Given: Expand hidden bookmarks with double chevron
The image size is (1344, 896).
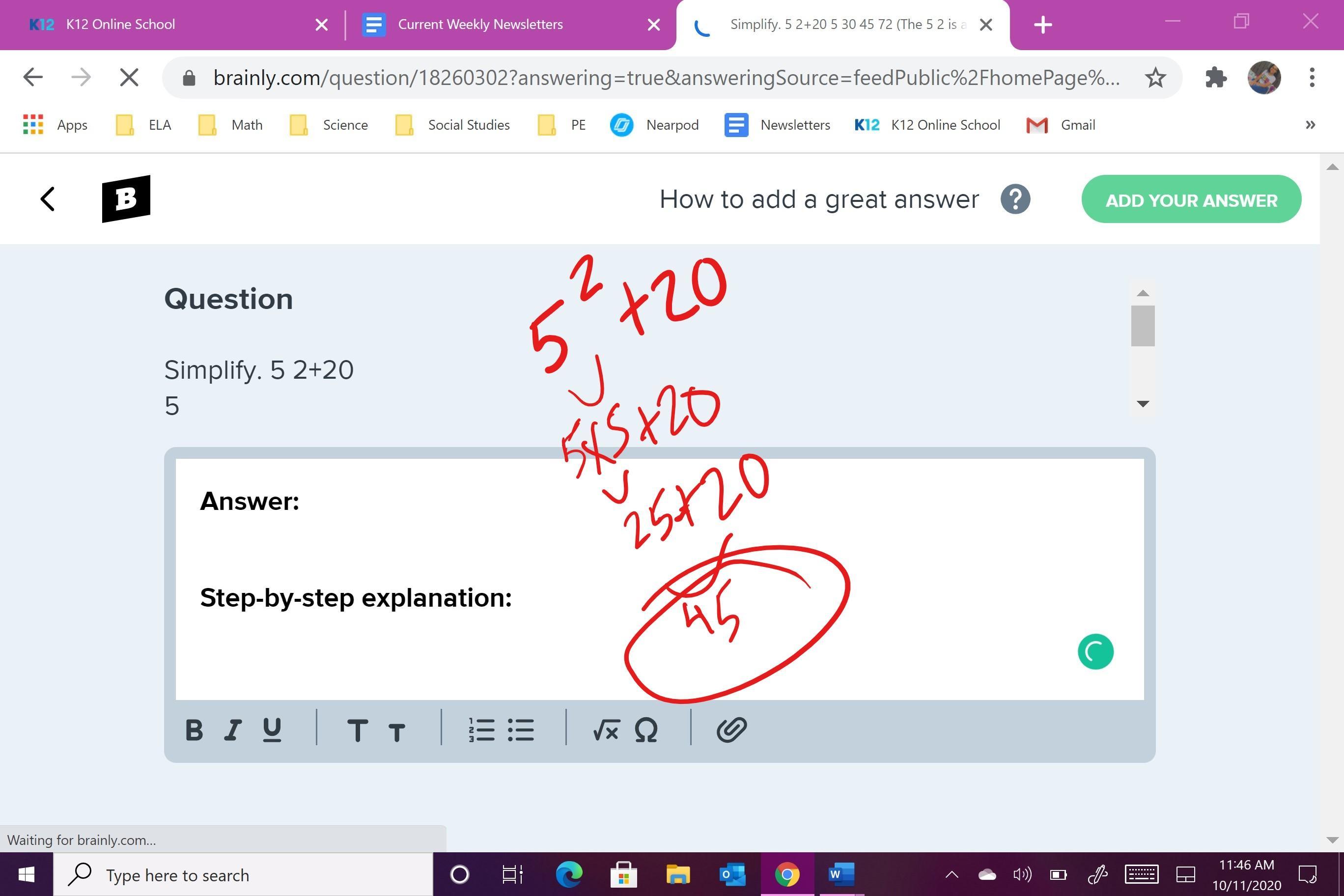Looking at the screenshot, I should tap(1310, 125).
